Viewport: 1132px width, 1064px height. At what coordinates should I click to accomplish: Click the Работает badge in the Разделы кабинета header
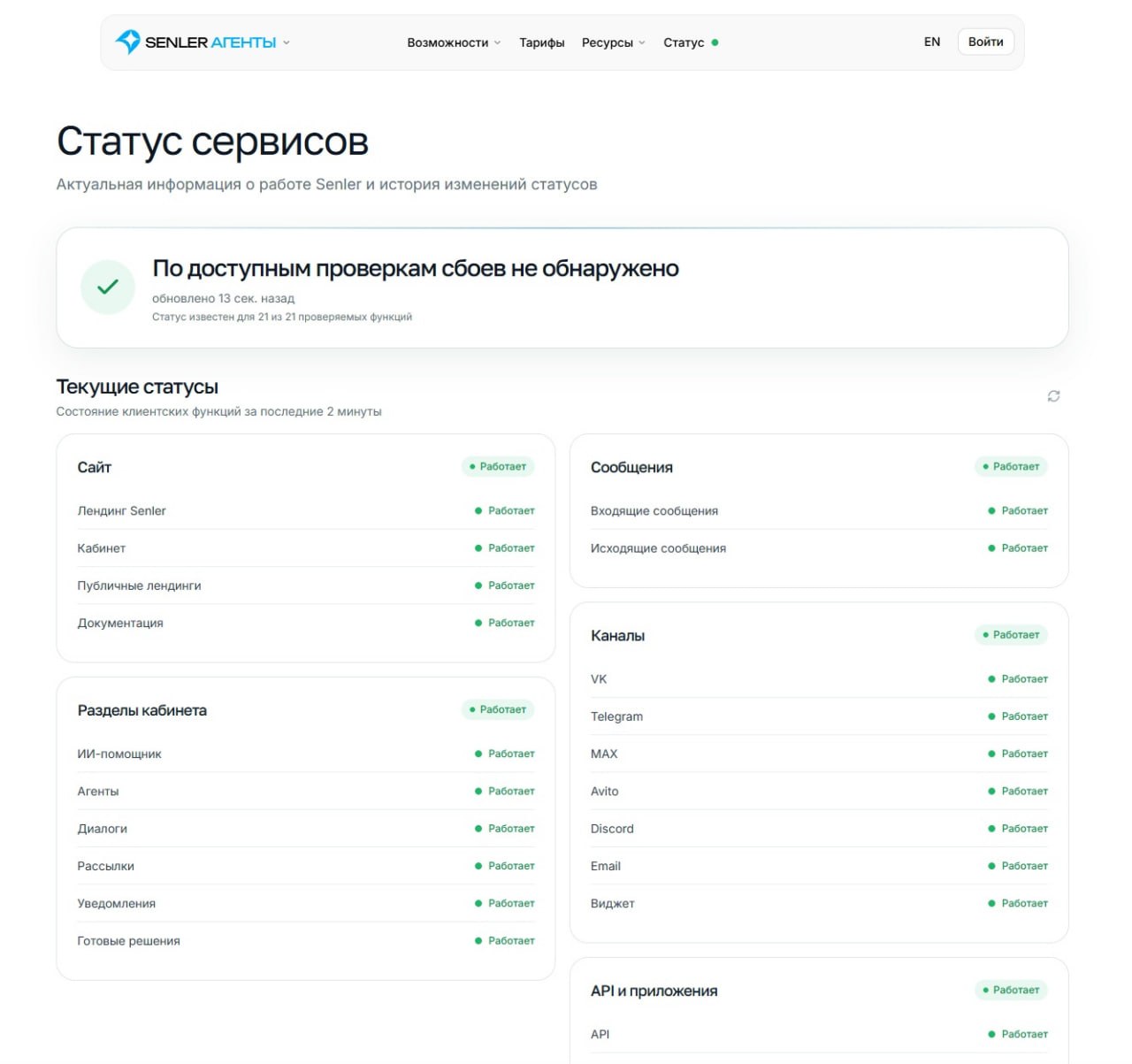click(x=498, y=709)
